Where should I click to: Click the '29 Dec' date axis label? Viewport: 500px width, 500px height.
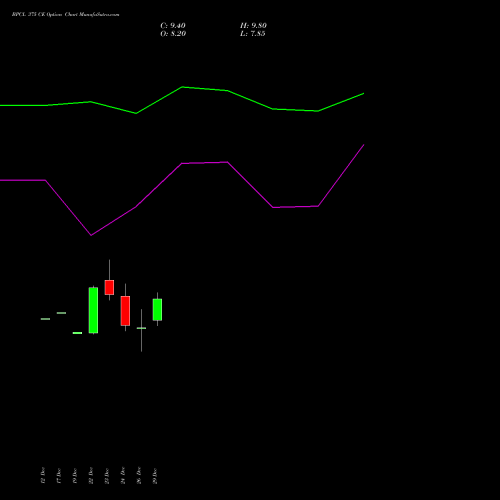(155, 476)
